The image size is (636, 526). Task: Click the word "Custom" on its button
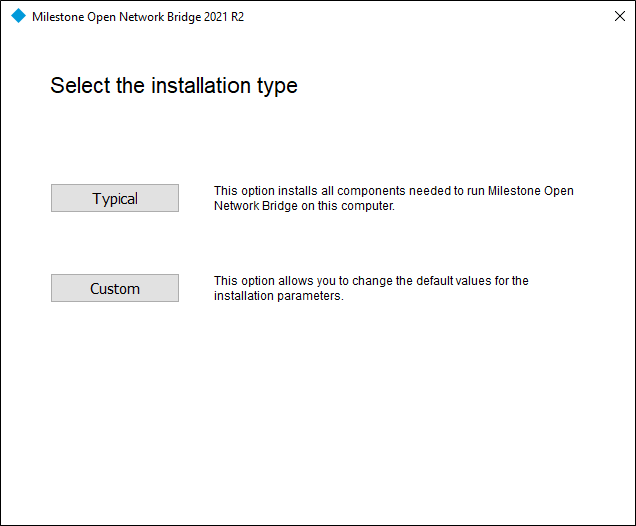click(115, 289)
